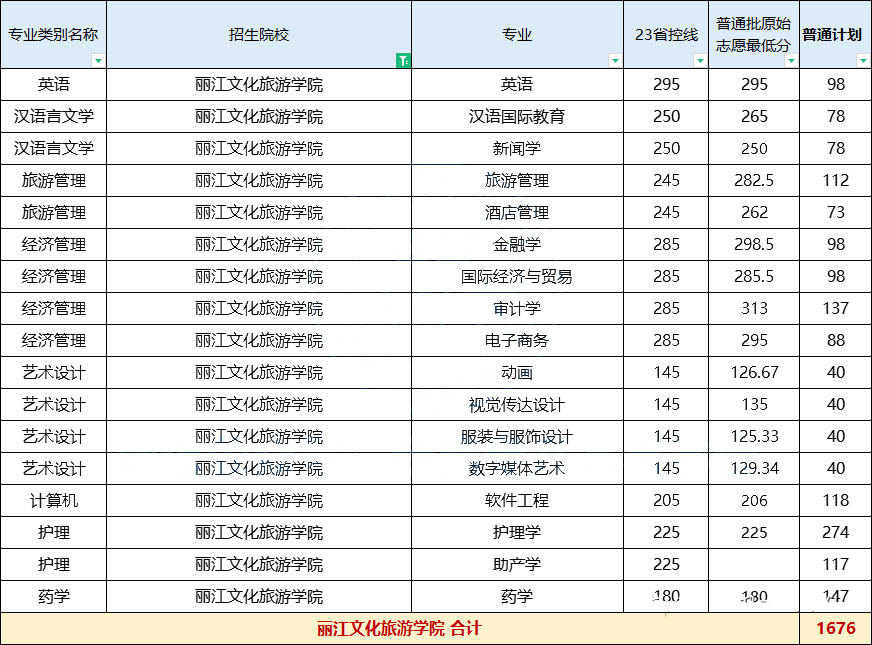Click the 审计学 major cell

(x=517, y=309)
